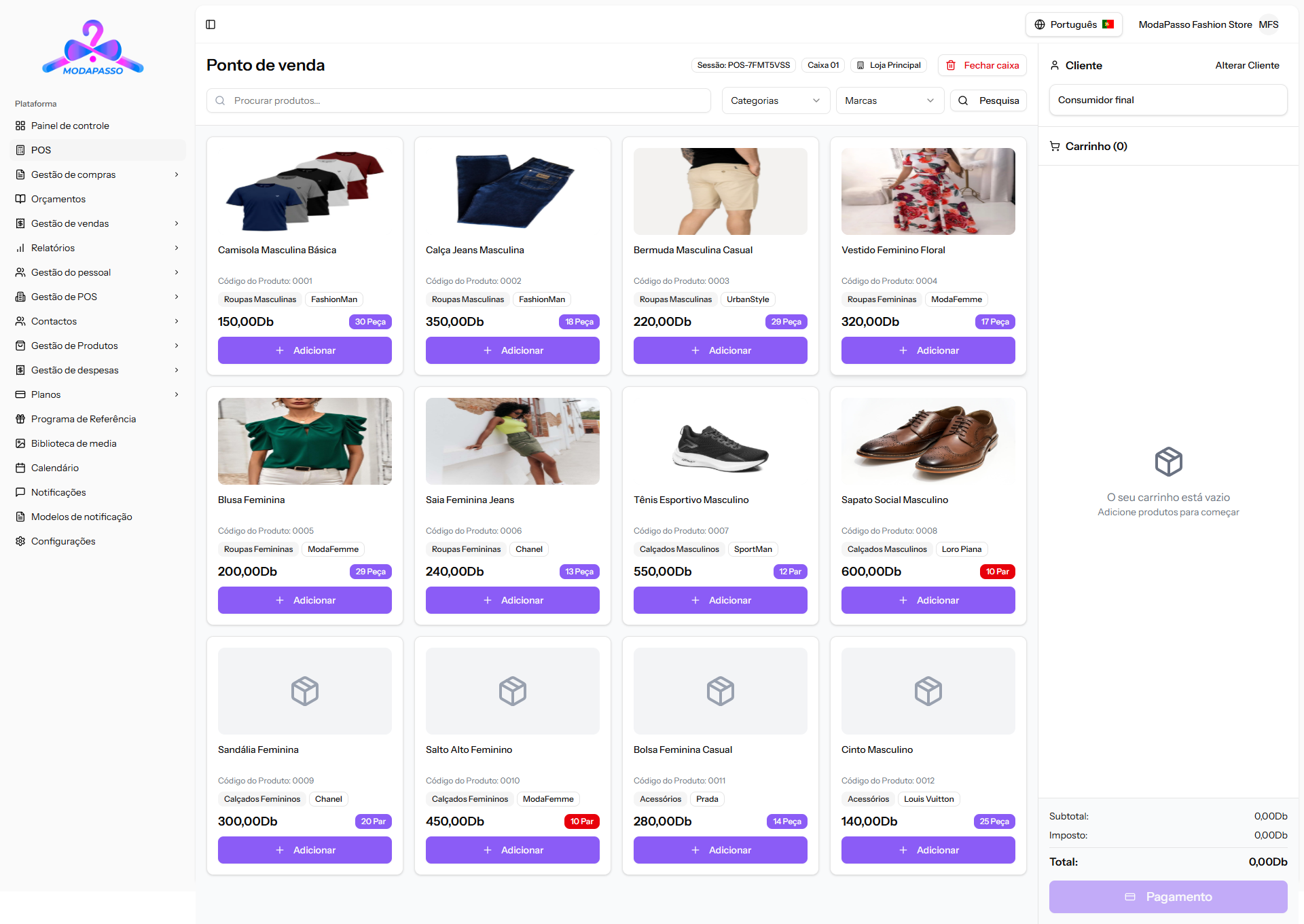Image resolution: width=1304 pixels, height=924 pixels.
Task: Toggle the sidebar collapse icon
Action: [211, 24]
